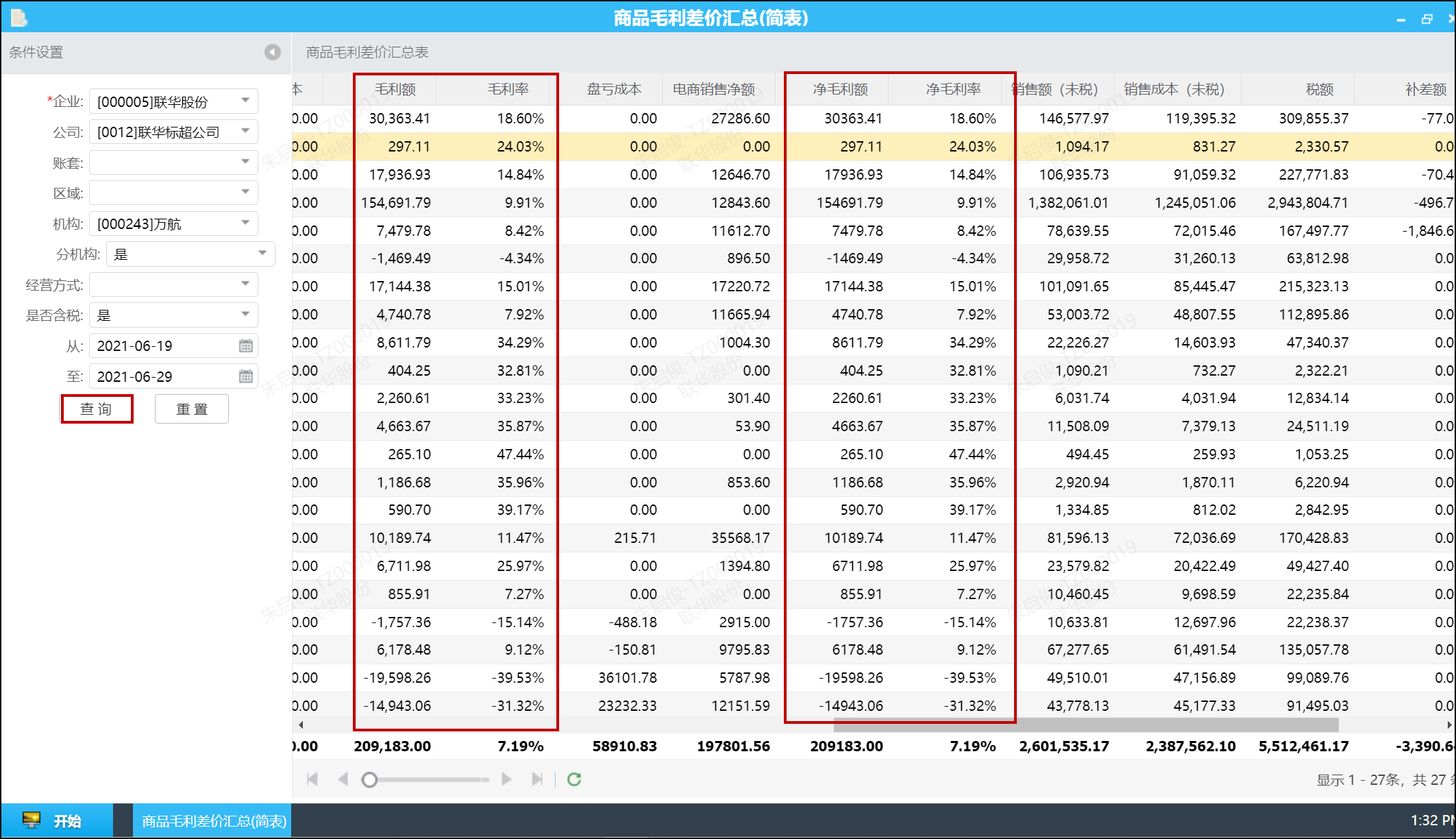The image size is (1456, 839).
Task: Select 销售成本 cell 1,245,051.06
Action: coord(1195,203)
